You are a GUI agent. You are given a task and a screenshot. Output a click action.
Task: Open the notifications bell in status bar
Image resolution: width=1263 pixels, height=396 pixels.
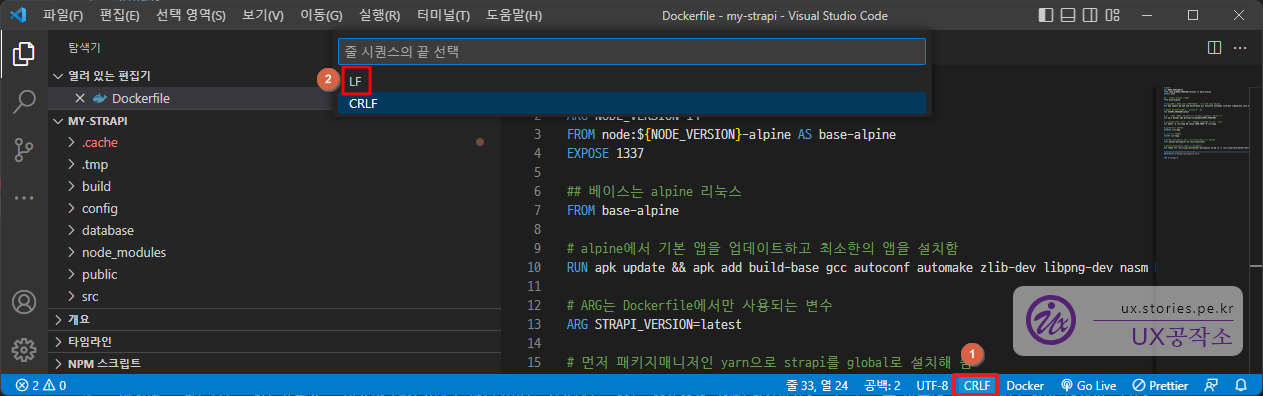point(1241,385)
